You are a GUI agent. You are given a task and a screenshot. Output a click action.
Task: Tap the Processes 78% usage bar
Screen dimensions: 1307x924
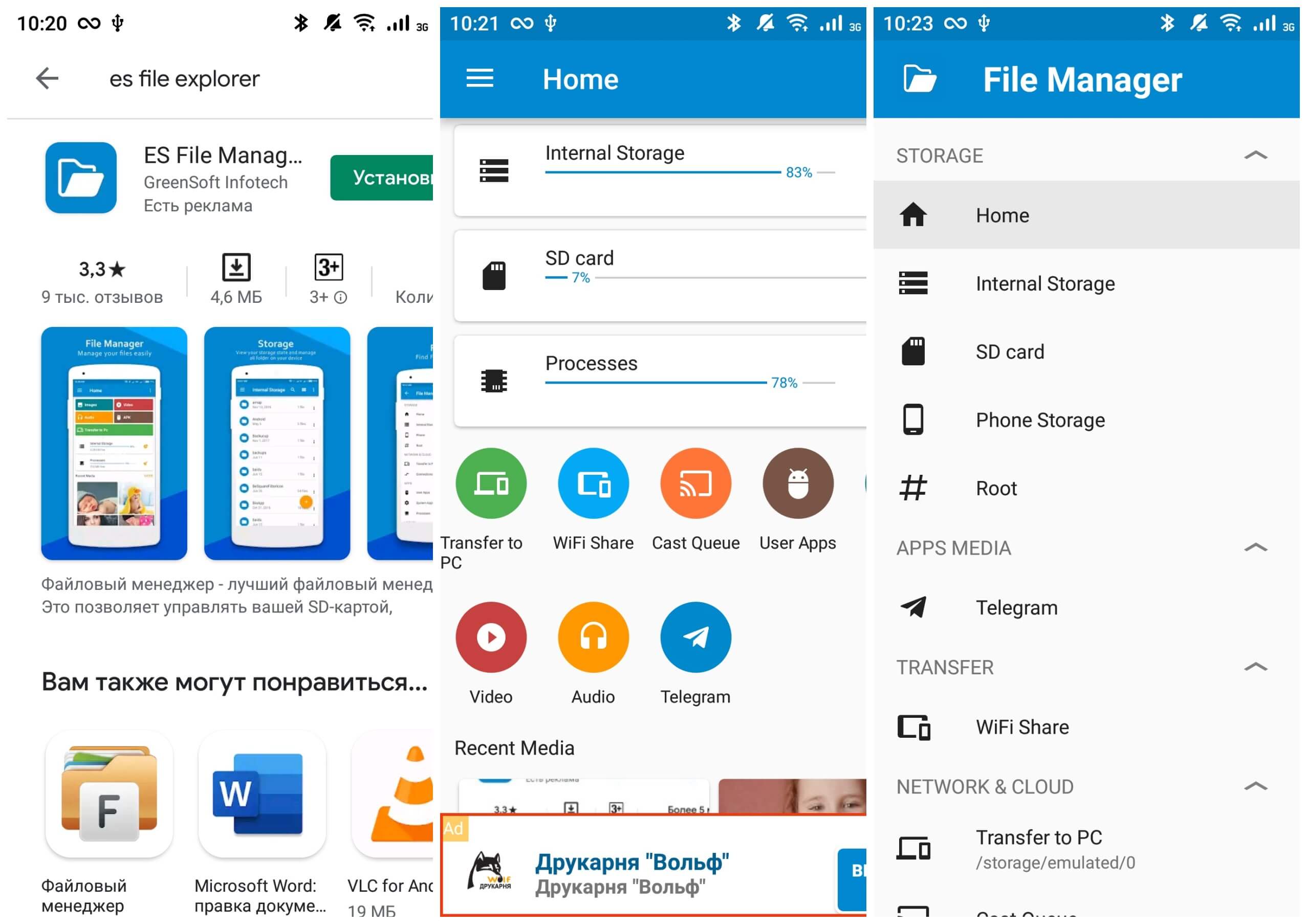coord(690,383)
